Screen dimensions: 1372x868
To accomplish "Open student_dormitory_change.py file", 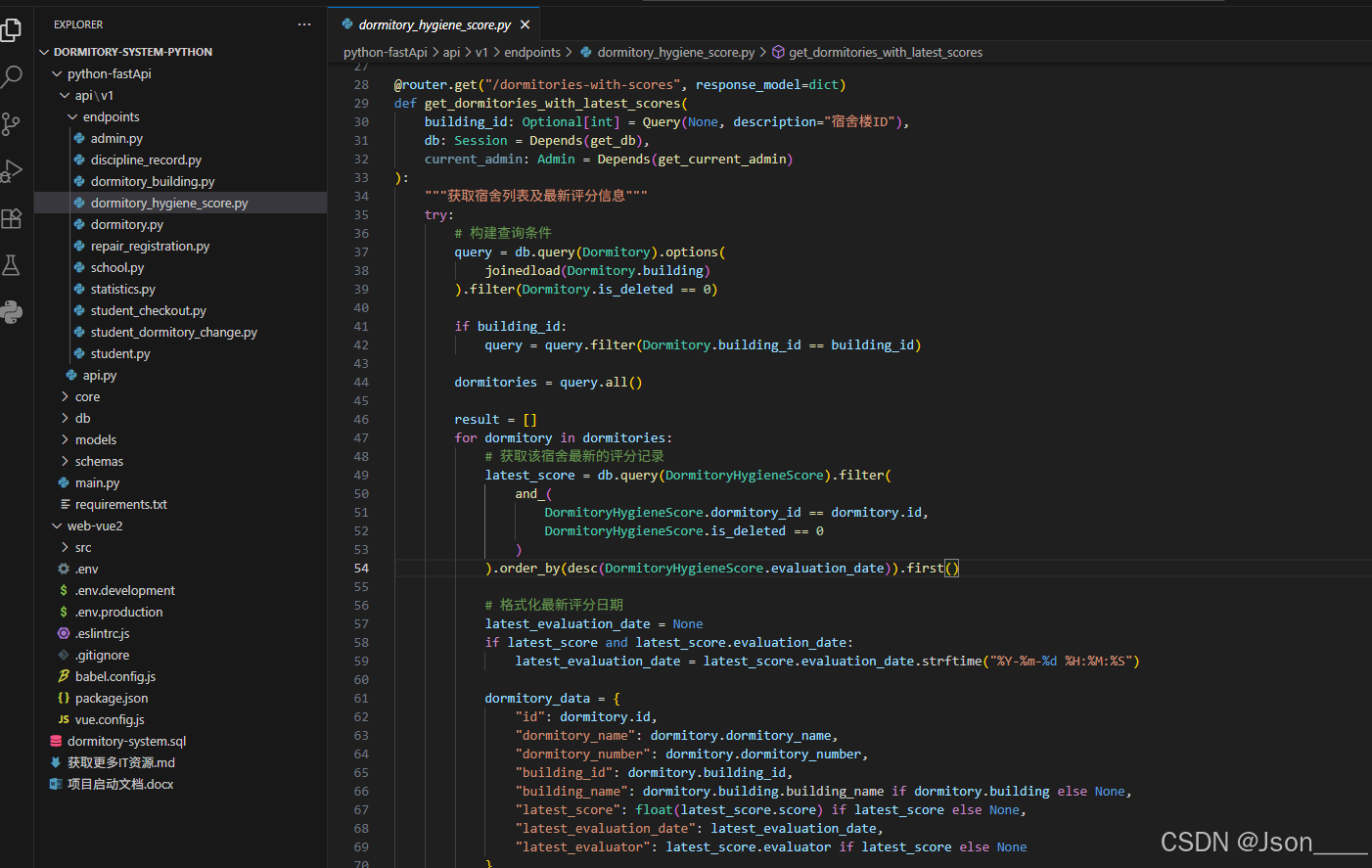I will pyautogui.click(x=181, y=332).
